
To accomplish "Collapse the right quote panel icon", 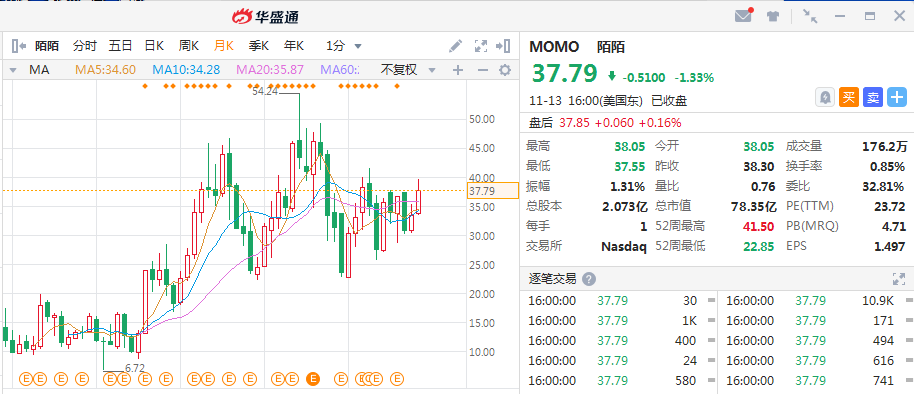I will click(x=504, y=46).
